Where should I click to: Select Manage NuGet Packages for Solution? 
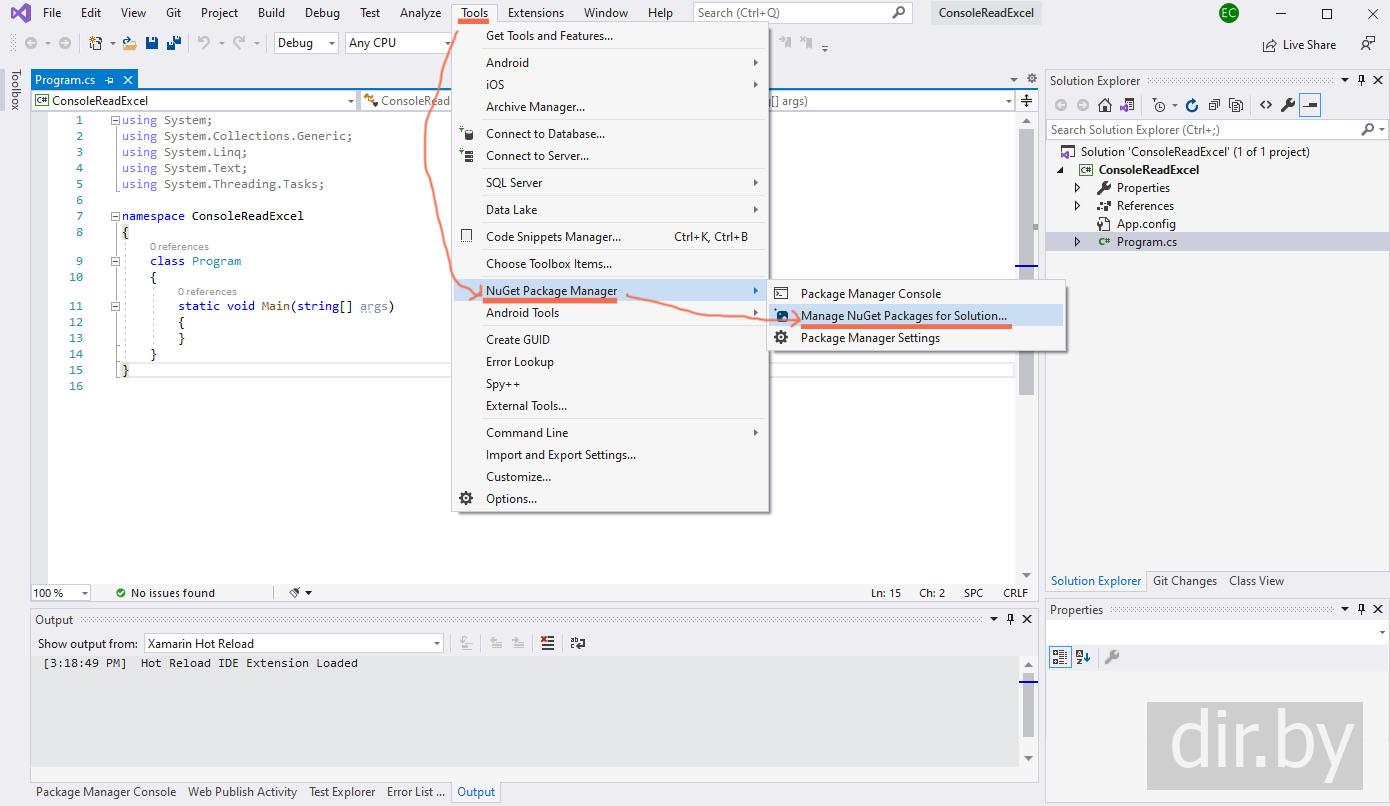pyautogui.click(x=903, y=316)
